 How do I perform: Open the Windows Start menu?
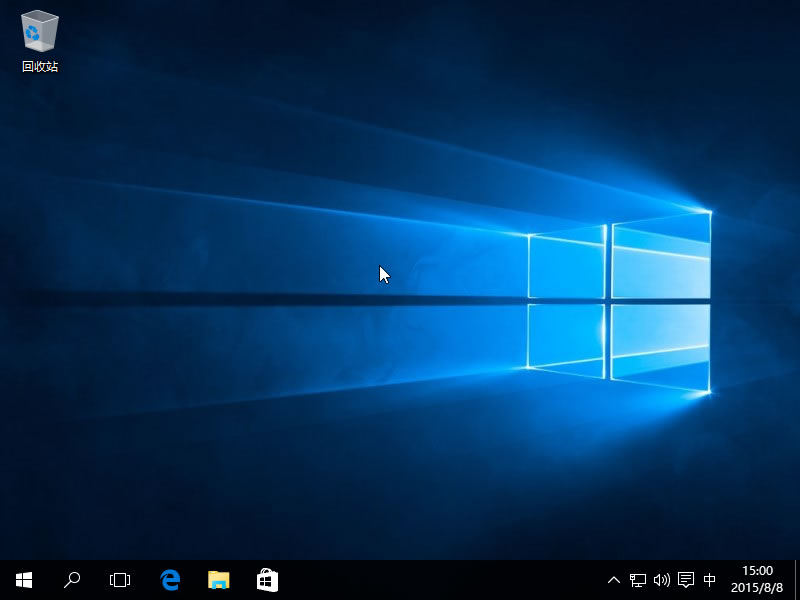(24, 580)
